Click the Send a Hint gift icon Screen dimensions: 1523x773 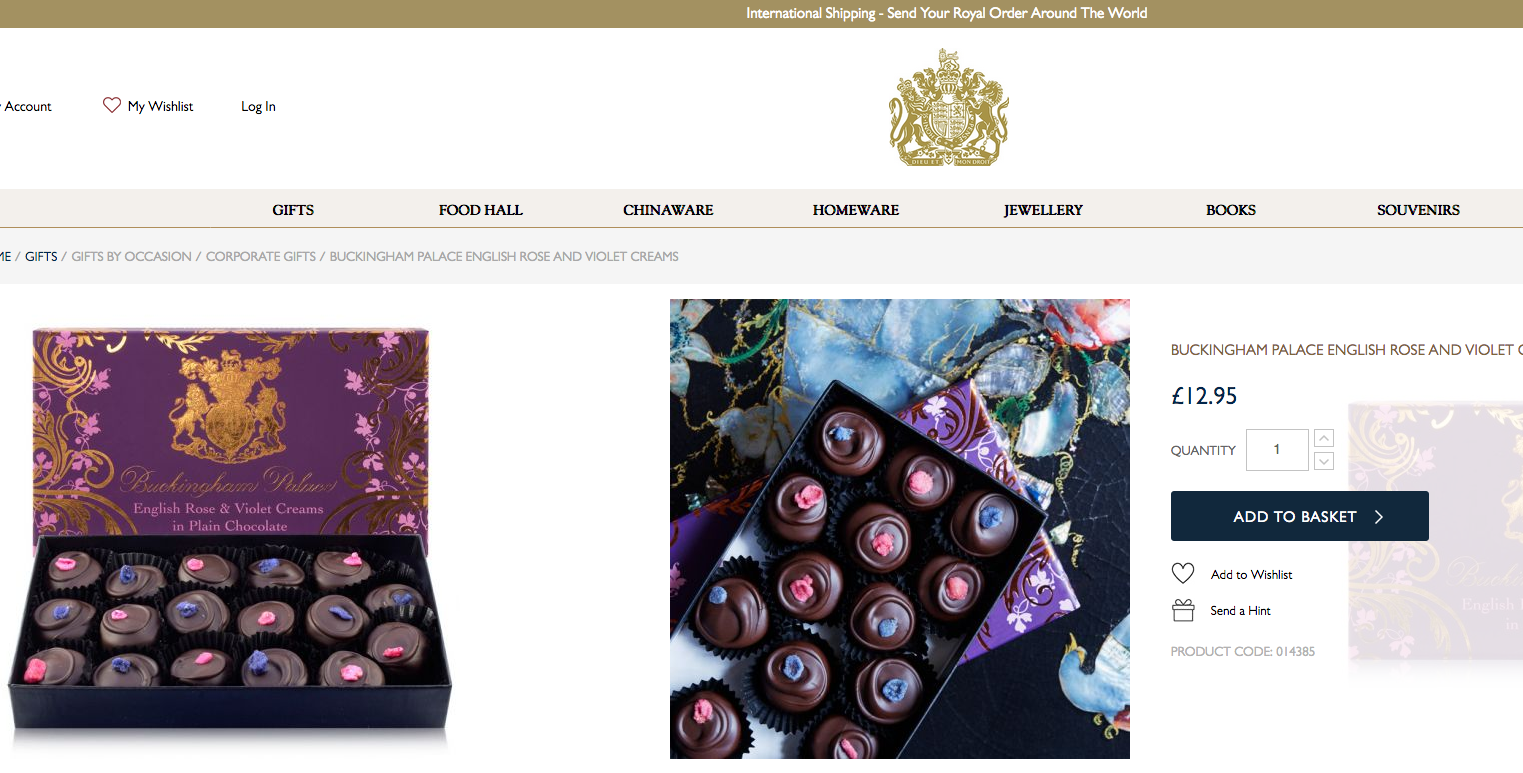[x=1183, y=610]
